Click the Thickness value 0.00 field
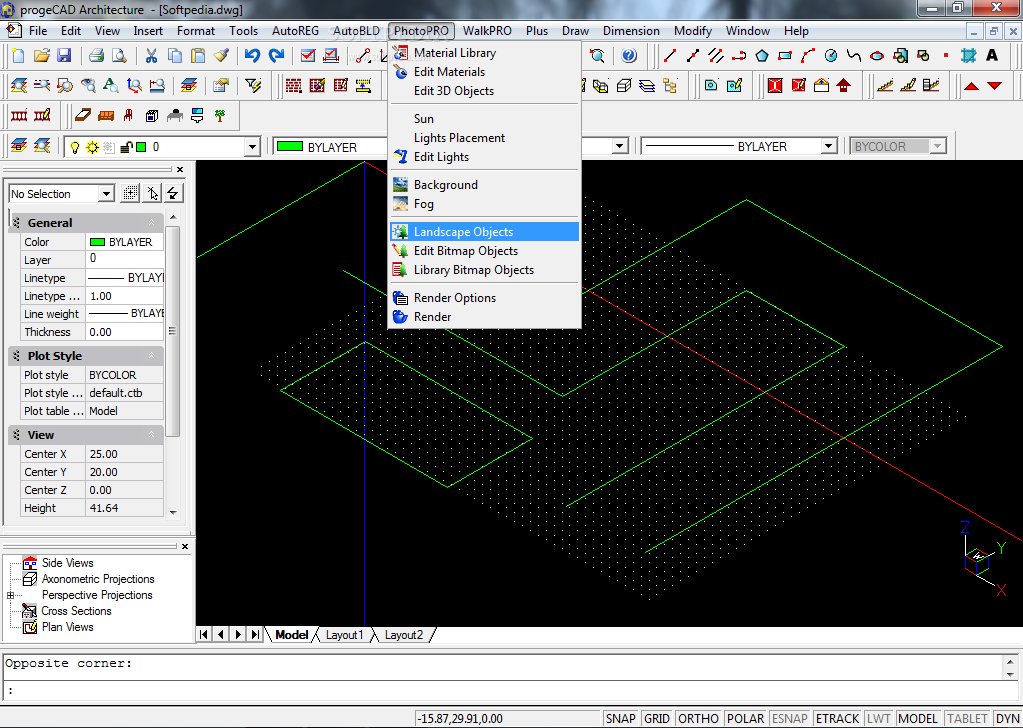Screen dimensions: 1023x728 click(x=124, y=332)
